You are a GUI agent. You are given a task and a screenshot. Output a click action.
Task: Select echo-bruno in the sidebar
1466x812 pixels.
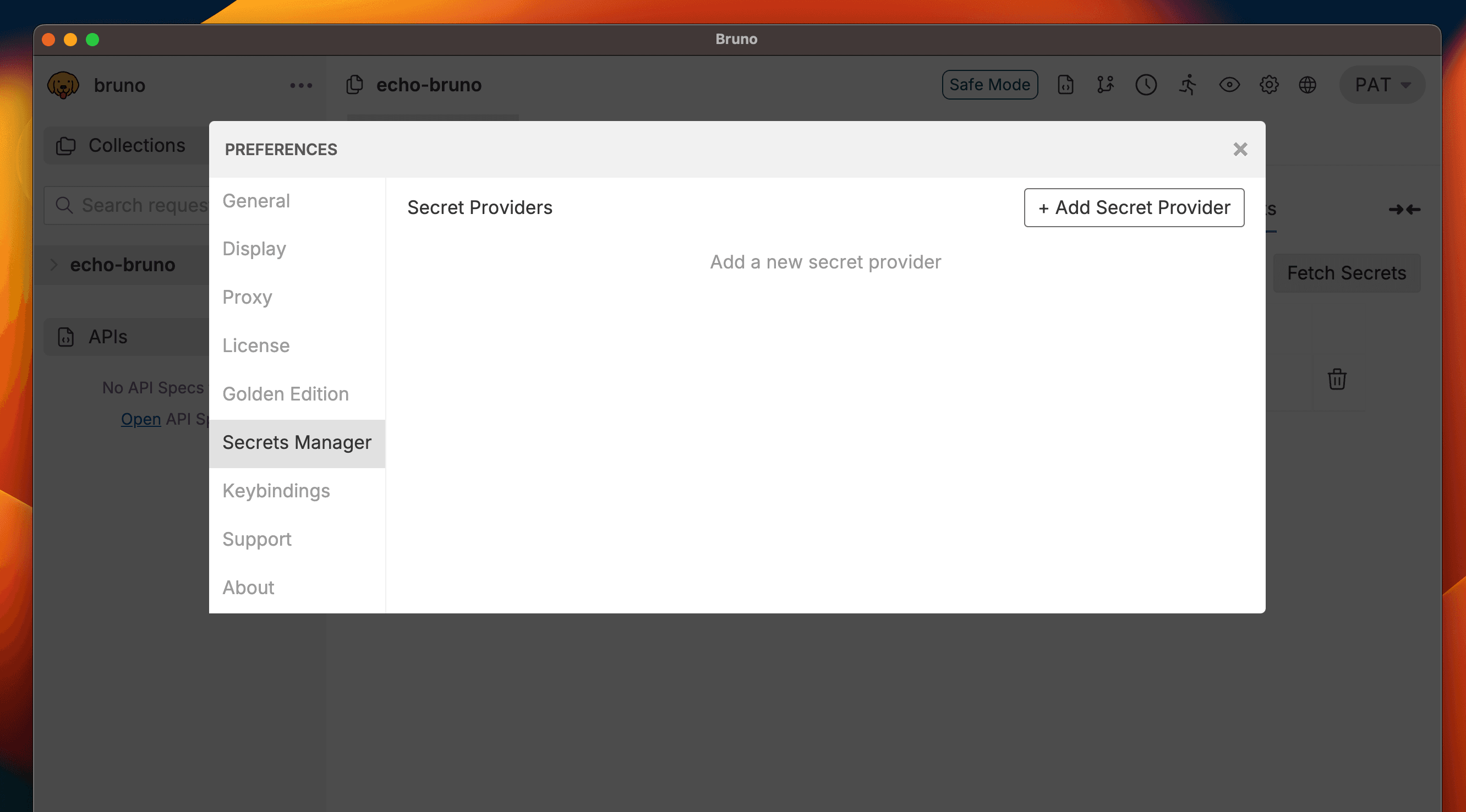coord(122,265)
